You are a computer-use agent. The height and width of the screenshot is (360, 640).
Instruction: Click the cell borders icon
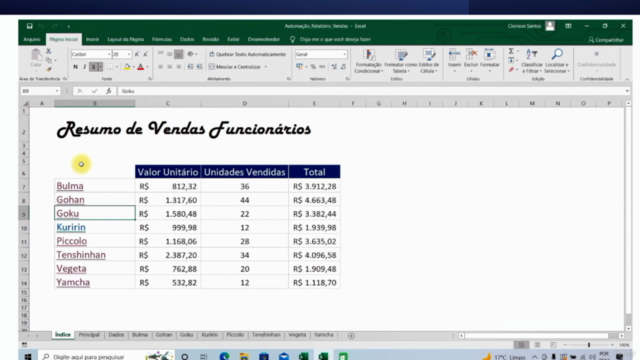click(110, 67)
